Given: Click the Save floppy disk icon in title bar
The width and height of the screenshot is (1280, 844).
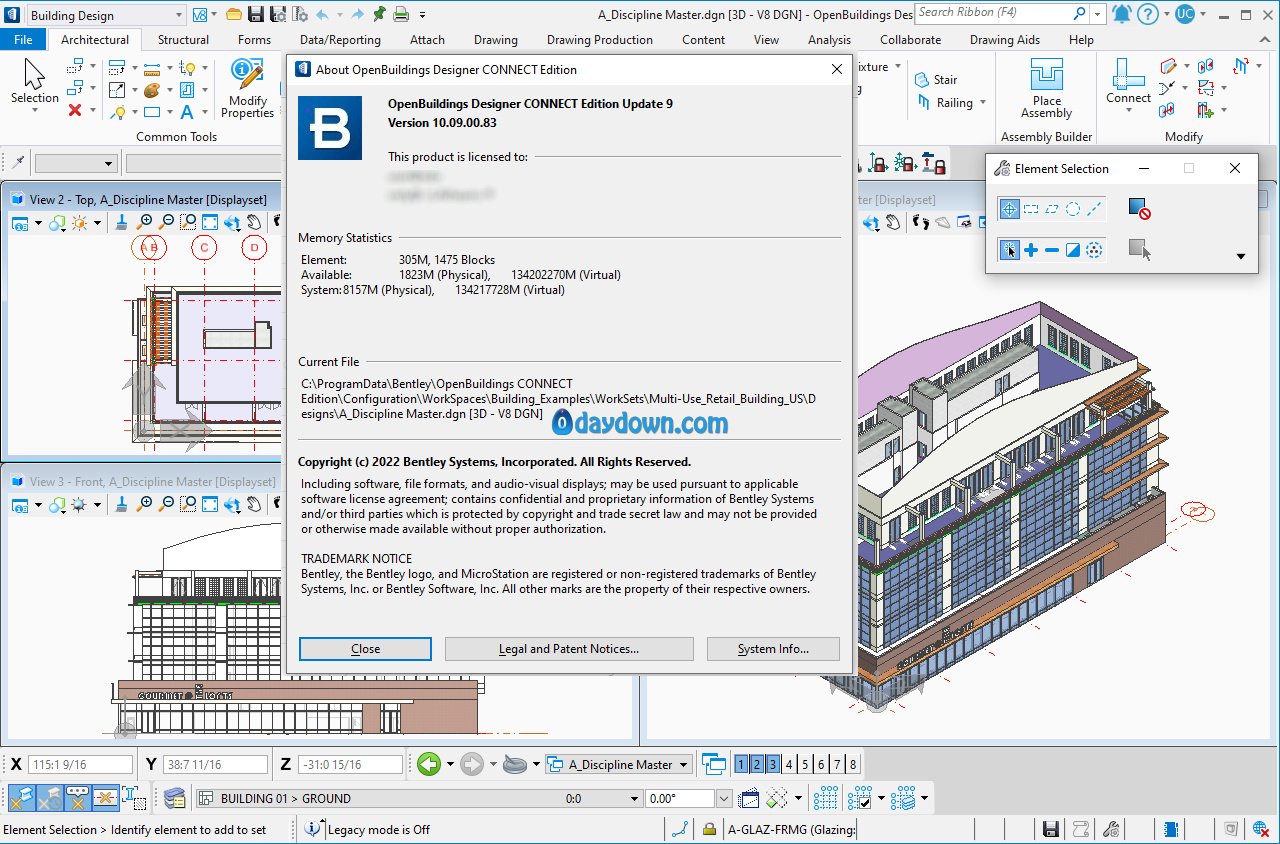Looking at the screenshot, I should point(256,14).
